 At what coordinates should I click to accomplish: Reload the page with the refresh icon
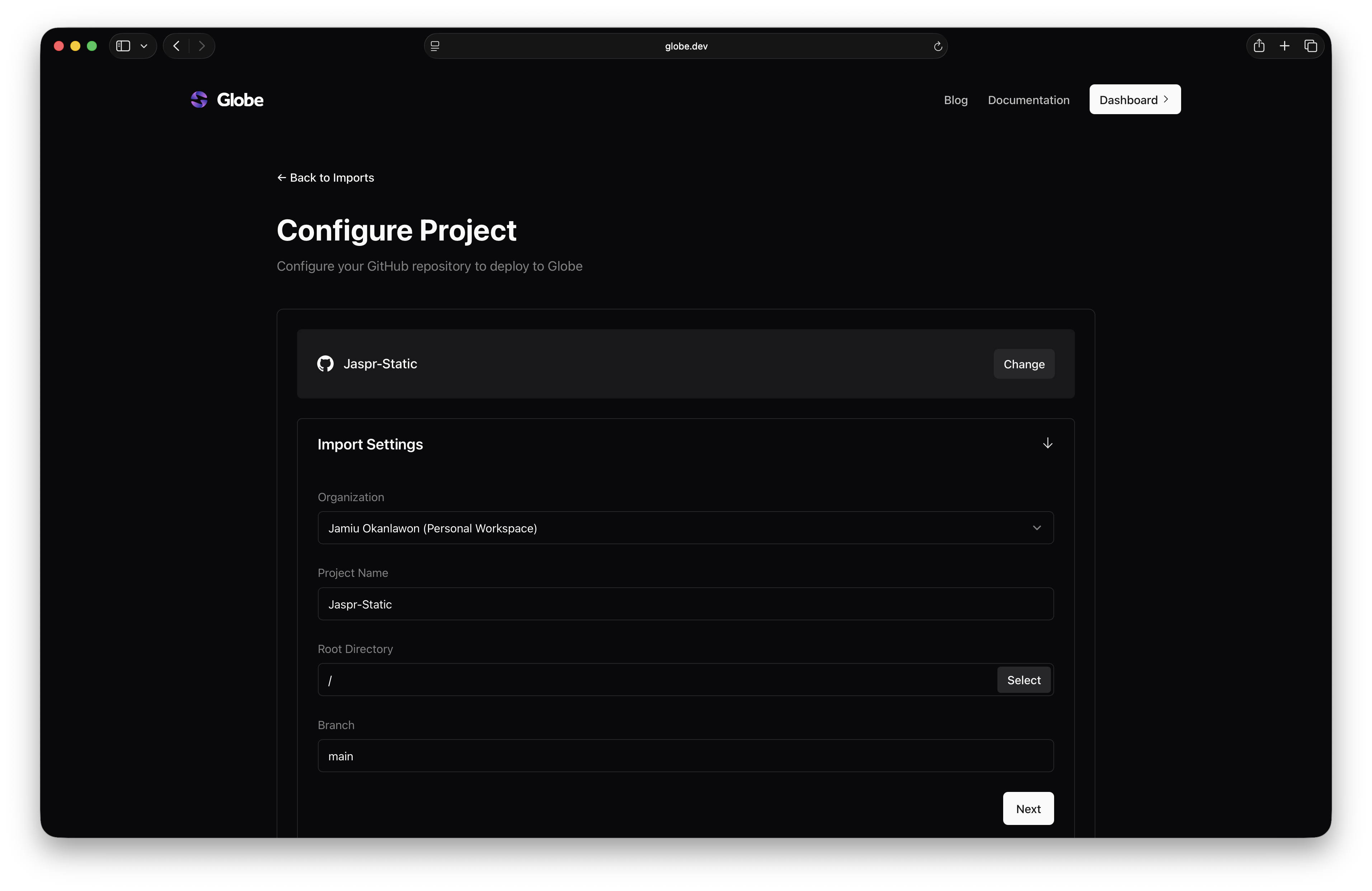(x=938, y=46)
